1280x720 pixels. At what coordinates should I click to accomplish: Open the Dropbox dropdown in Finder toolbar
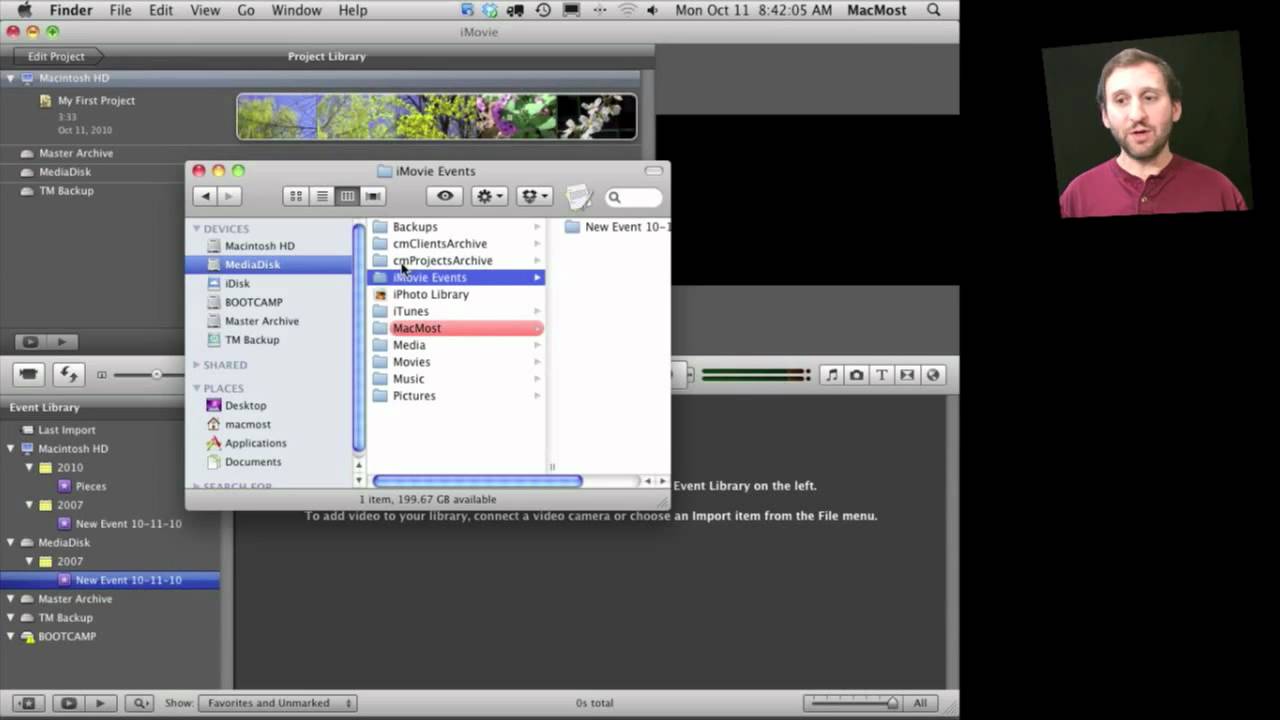coord(535,197)
